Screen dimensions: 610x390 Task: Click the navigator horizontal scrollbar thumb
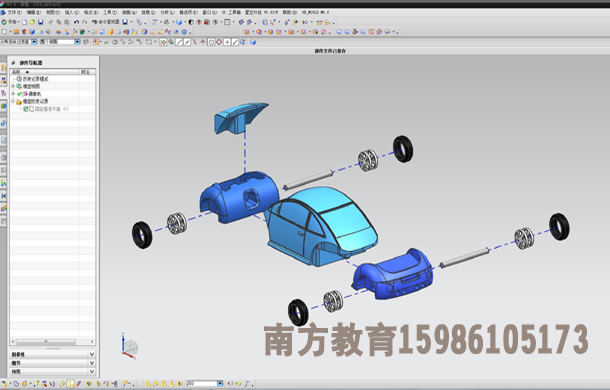[46, 342]
